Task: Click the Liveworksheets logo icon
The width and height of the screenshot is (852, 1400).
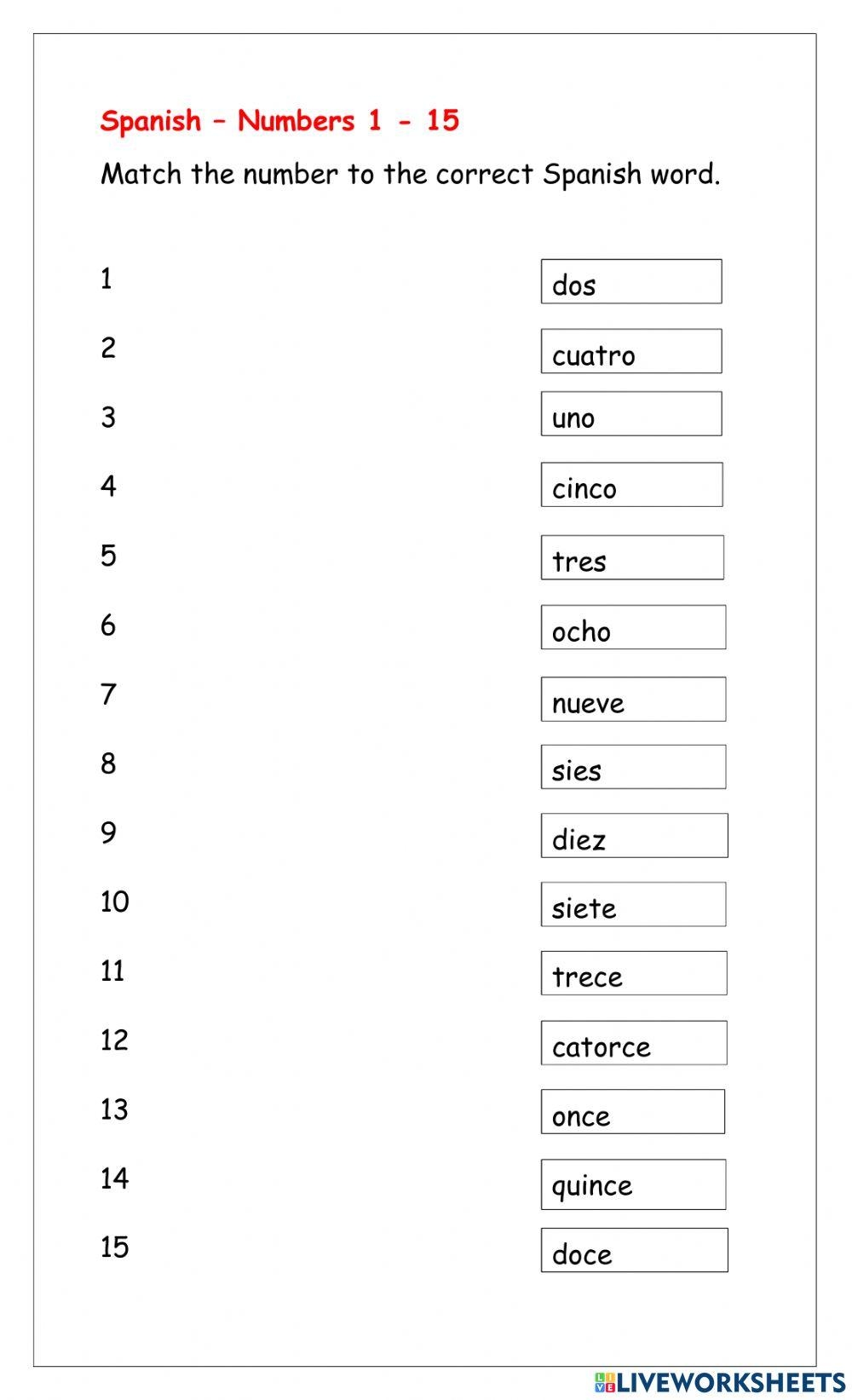Action: click(x=604, y=1381)
